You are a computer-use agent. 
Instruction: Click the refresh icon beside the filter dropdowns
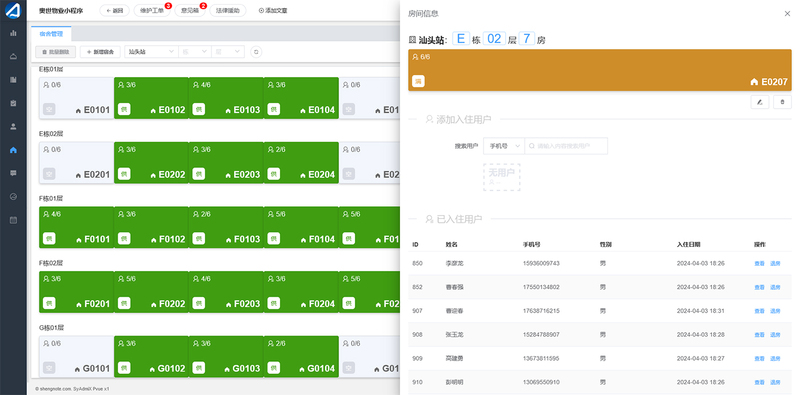click(x=256, y=52)
